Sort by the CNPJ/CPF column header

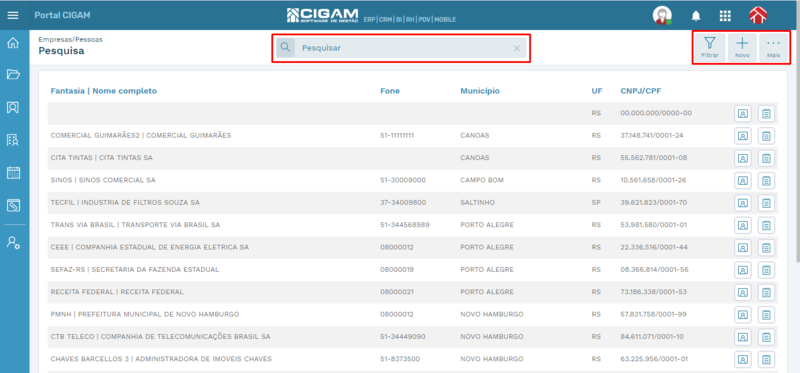tap(641, 91)
